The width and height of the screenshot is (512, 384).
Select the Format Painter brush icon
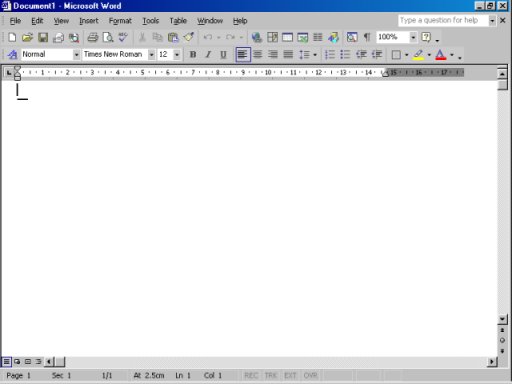coord(189,37)
